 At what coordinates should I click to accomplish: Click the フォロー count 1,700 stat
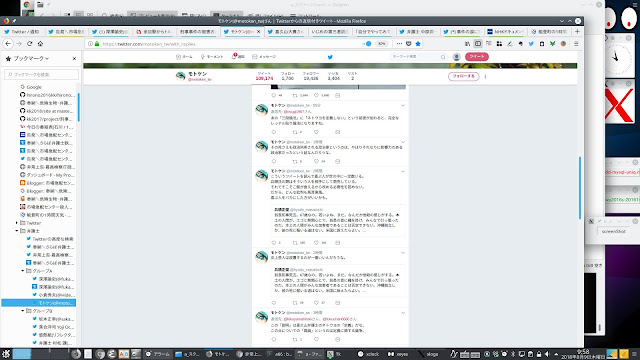point(287,76)
